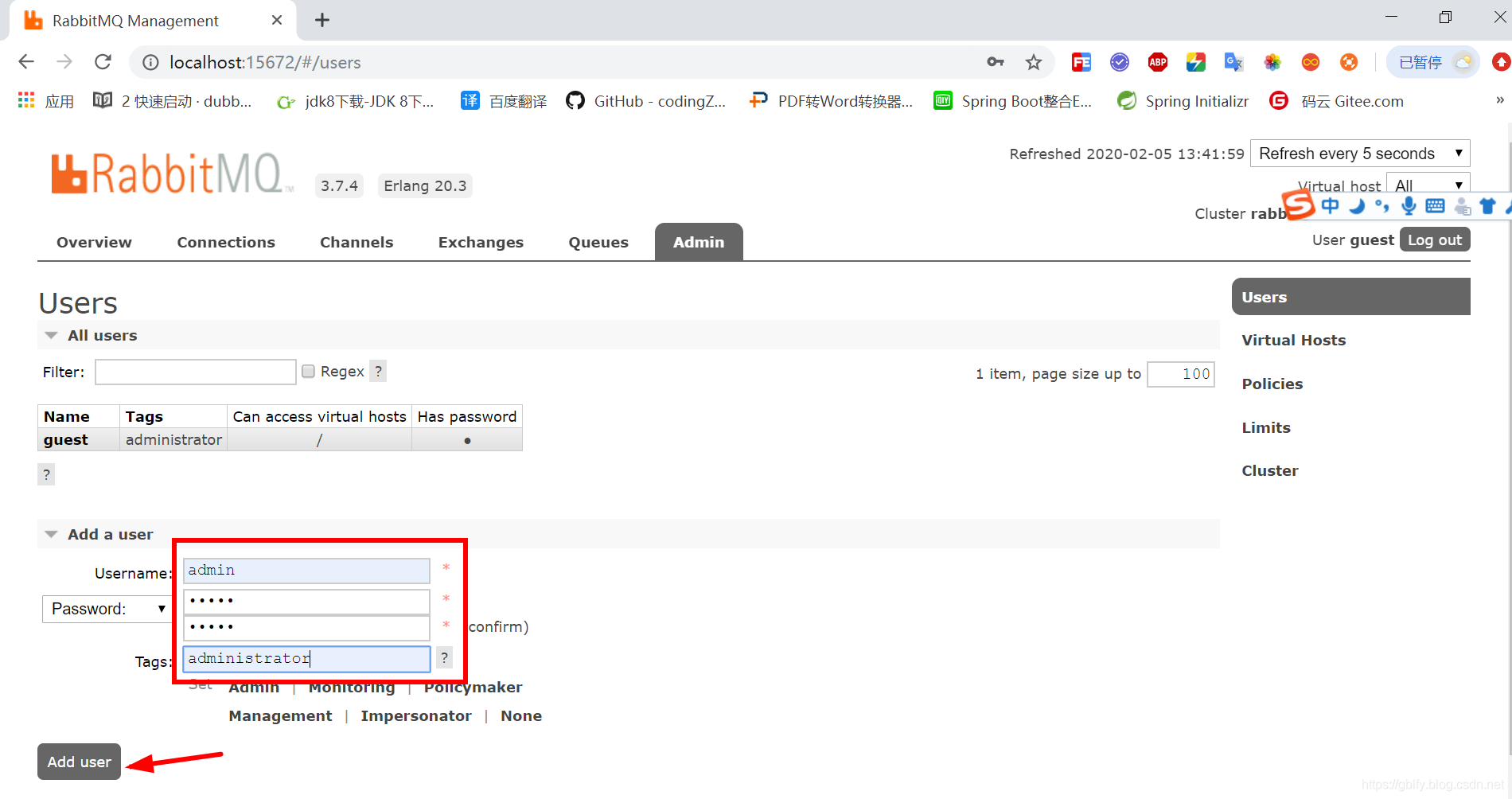Set the Impersonator tag

coord(416,715)
